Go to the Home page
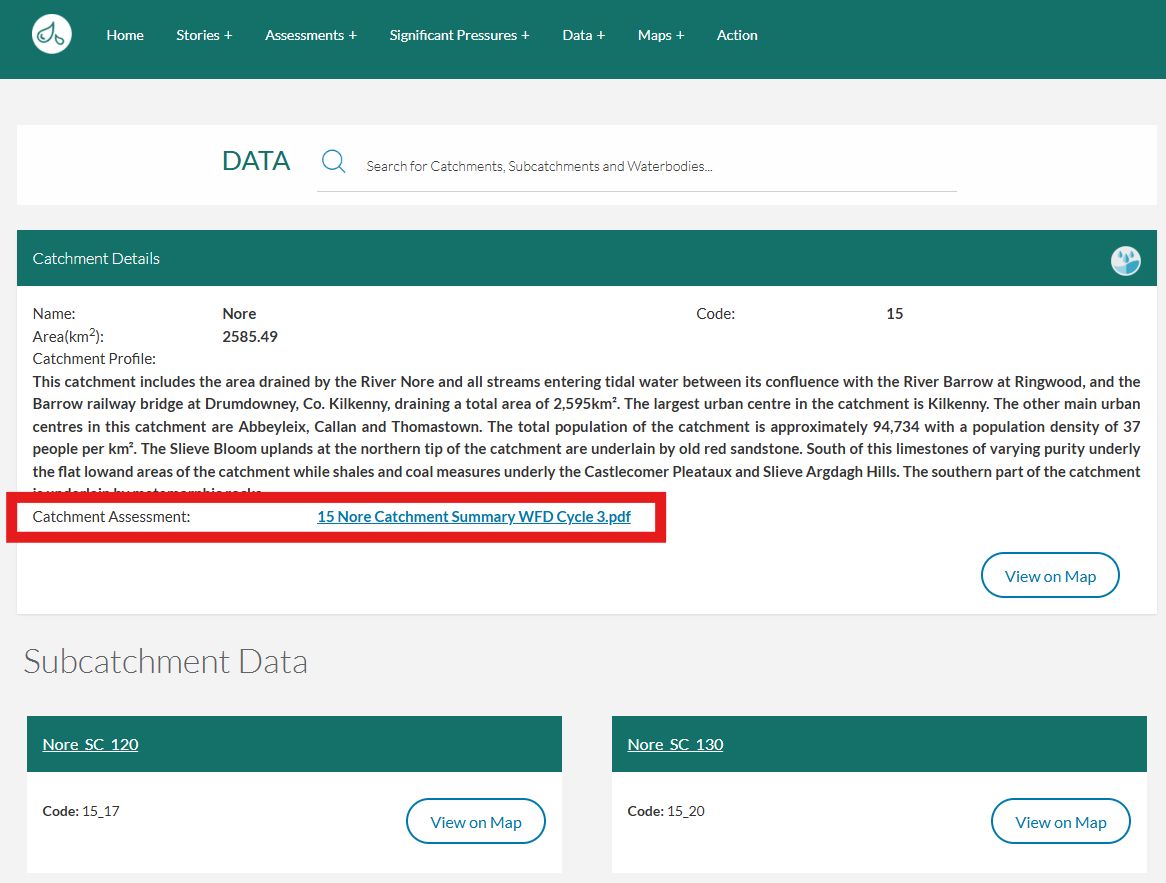1166x883 pixels. click(x=125, y=35)
